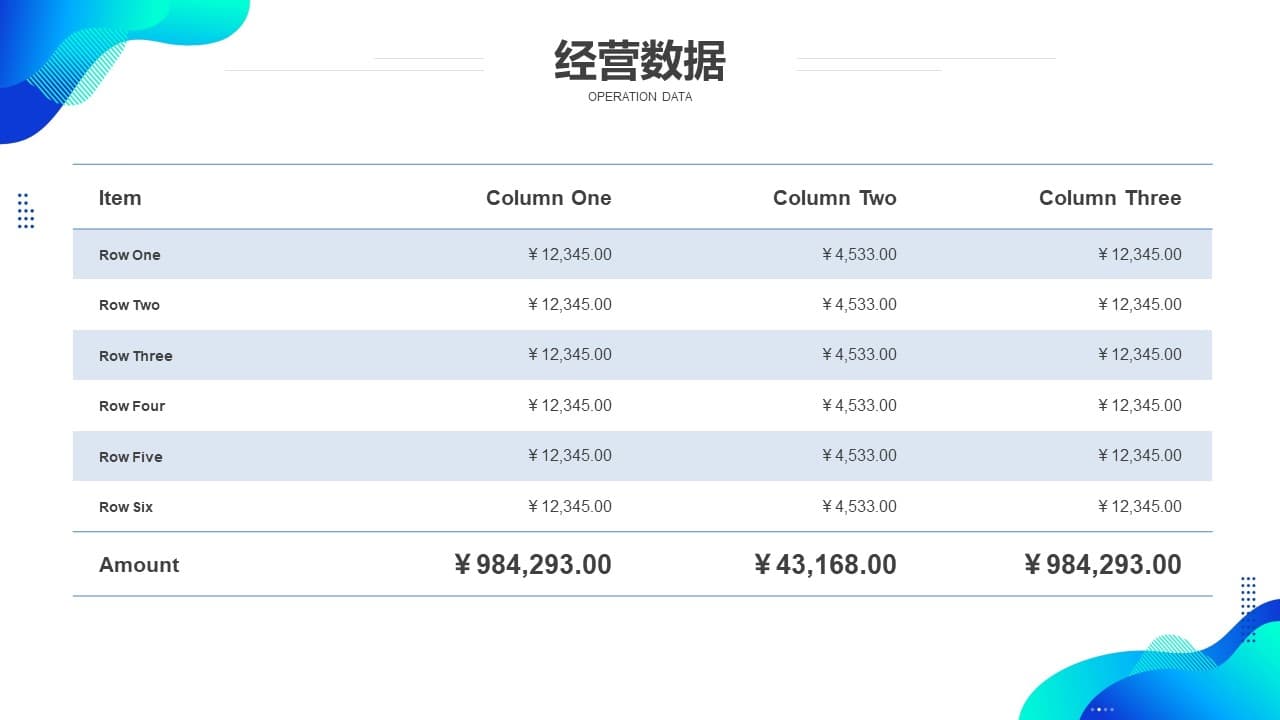Click the ¥43,168.00 total amount
Screen dimensions: 1280x720
tap(825, 565)
